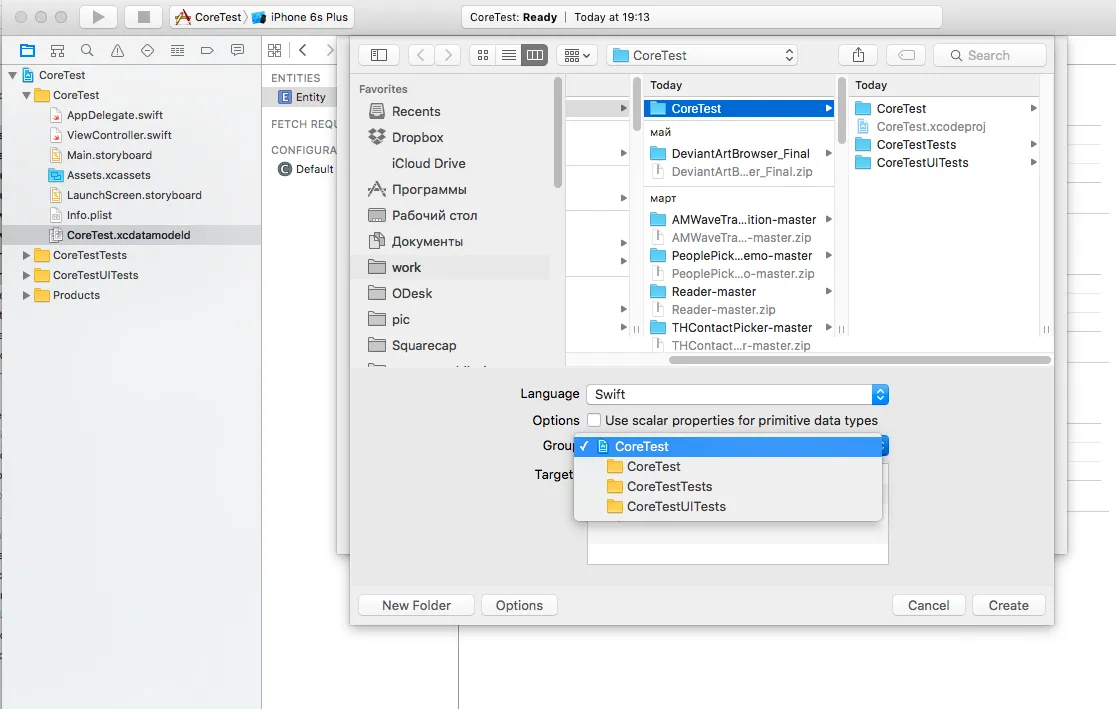The width and height of the screenshot is (1116, 709).
Task: Collapse the CoreTest project root
Action: [12, 75]
